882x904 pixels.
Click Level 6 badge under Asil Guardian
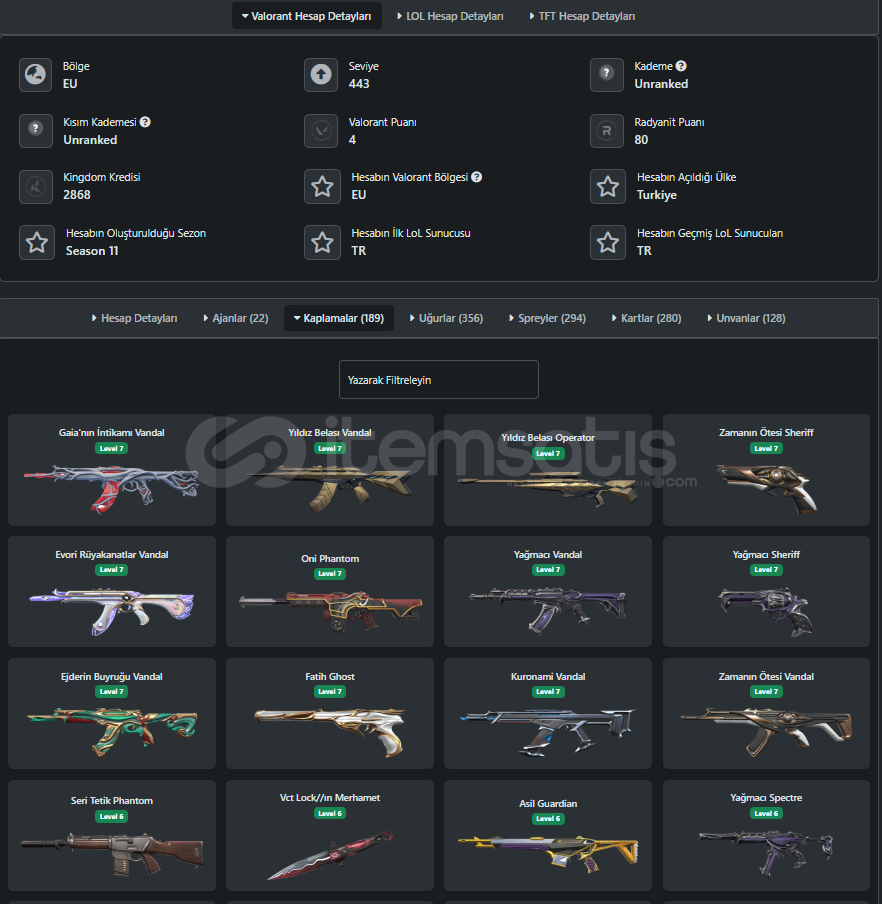(x=548, y=818)
